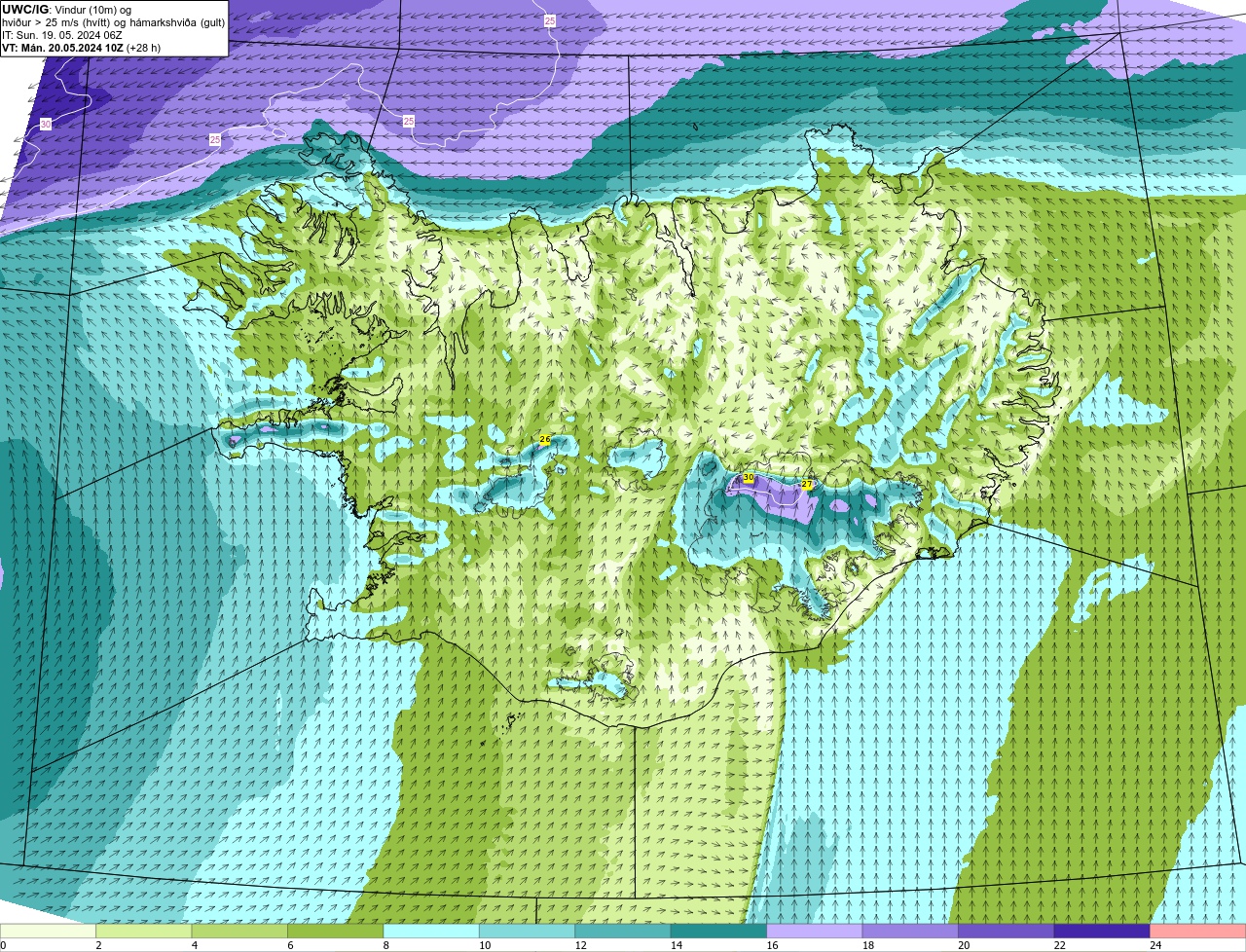Click the legend tick label "2"

pos(98,945)
